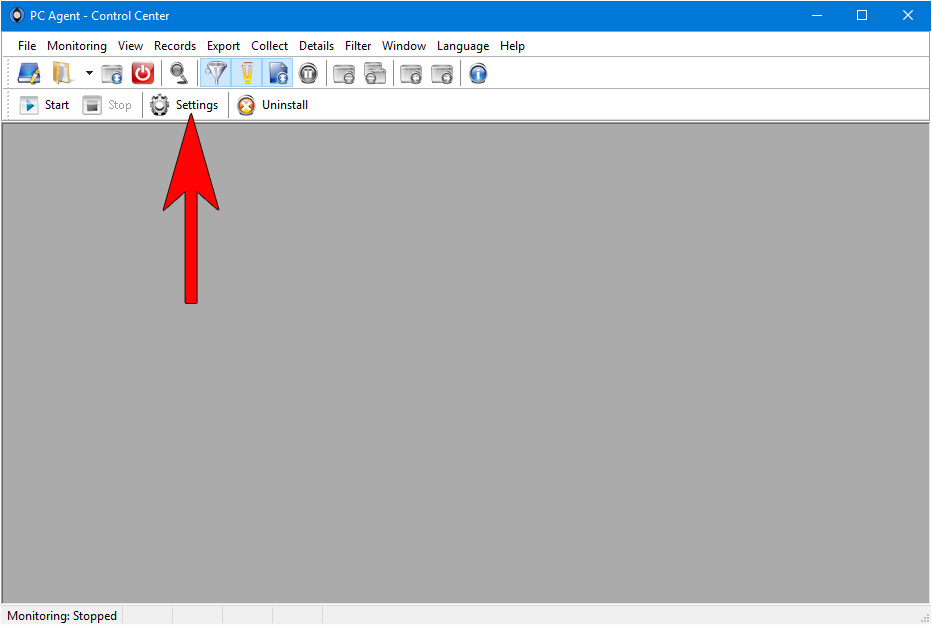The height and width of the screenshot is (625, 932).
Task: Toggle the funnel filter icon
Action: 215,73
